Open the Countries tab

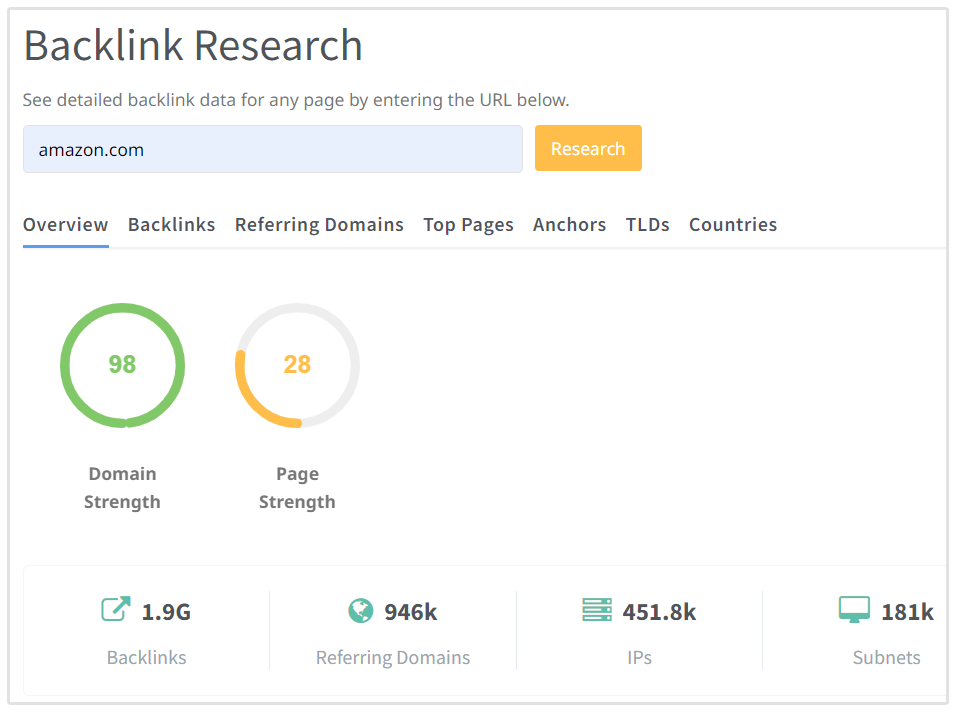pos(732,225)
